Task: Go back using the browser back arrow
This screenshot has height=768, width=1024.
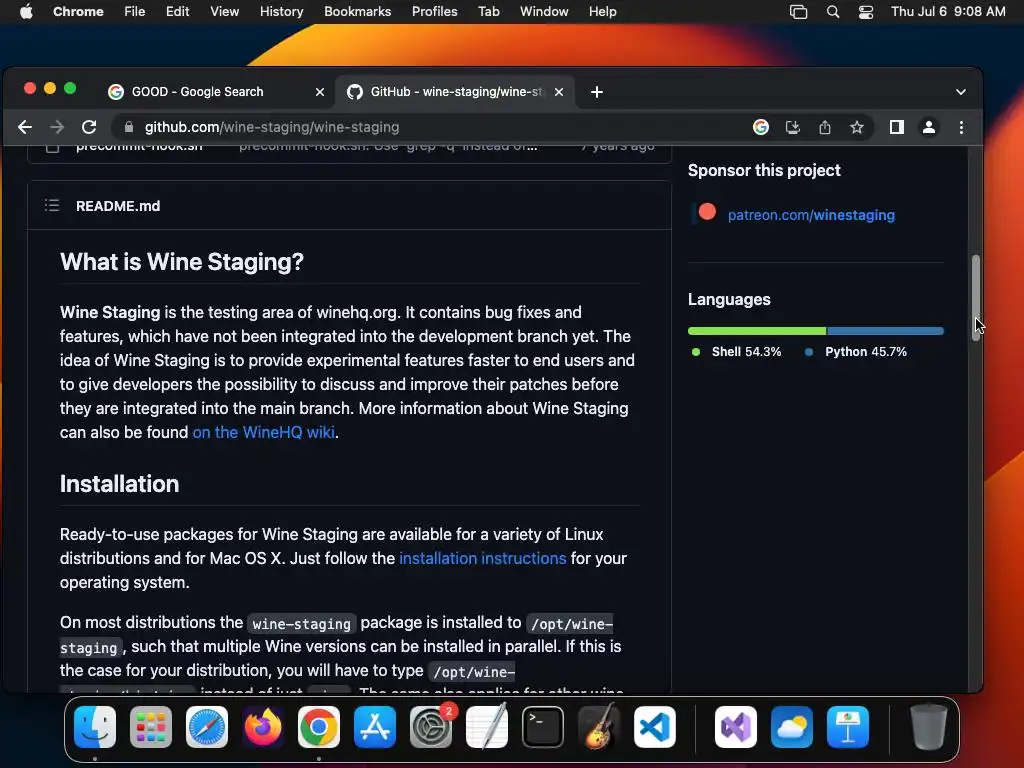Action: tap(25, 127)
